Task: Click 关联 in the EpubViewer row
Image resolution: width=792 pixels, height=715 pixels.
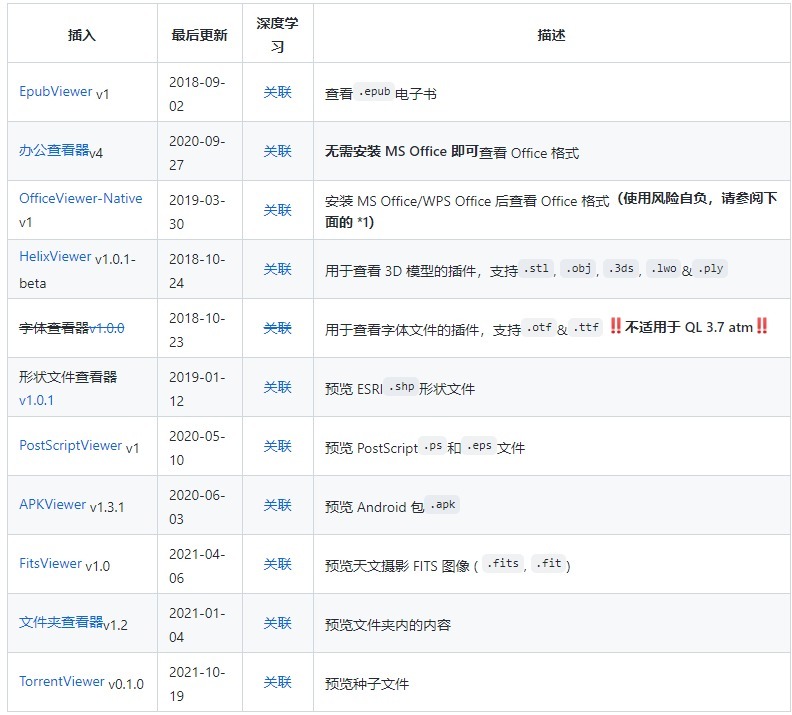Action: pos(277,92)
